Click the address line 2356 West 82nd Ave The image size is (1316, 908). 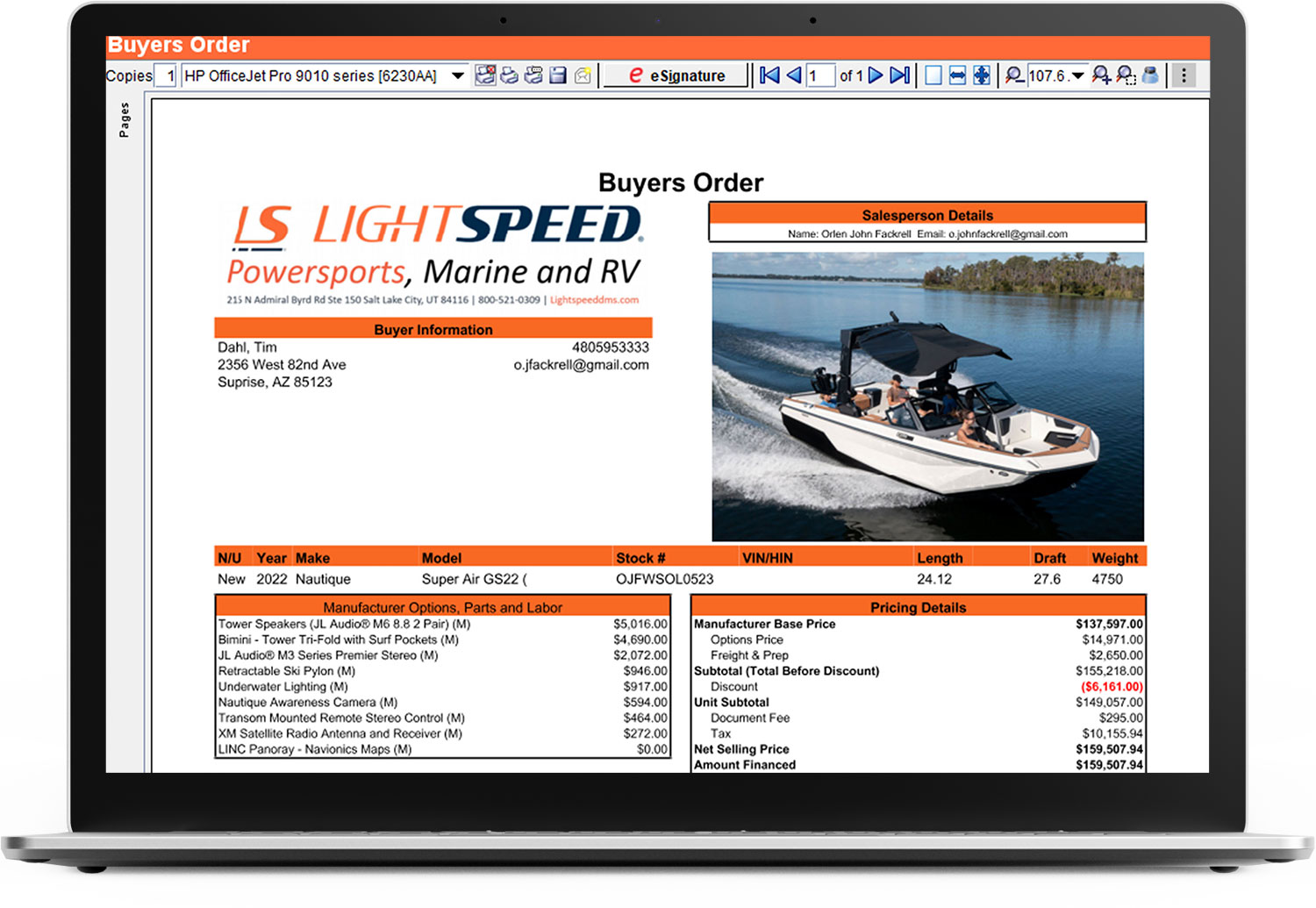pos(282,365)
